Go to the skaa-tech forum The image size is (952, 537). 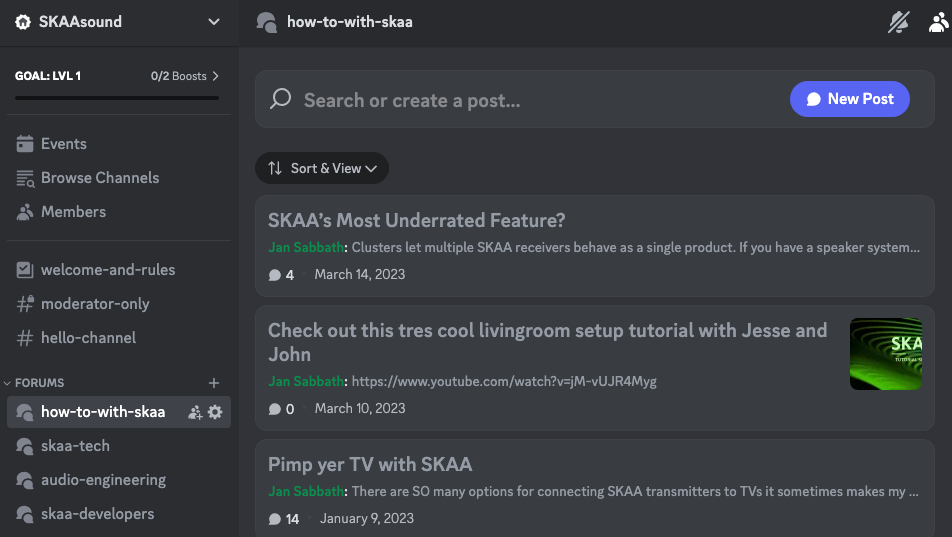click(75, 446)
